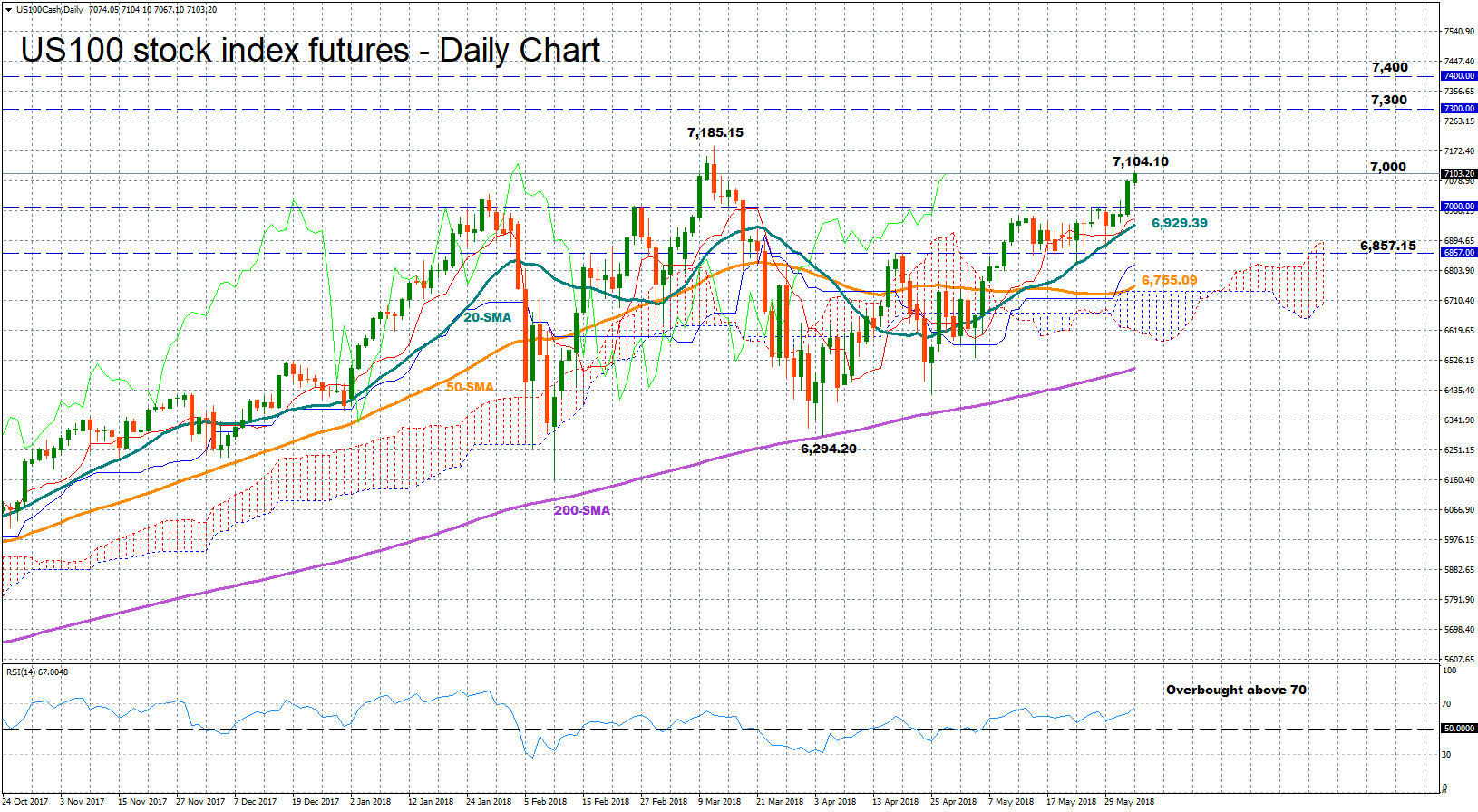Click the RSI 50.0000 level tag
The height and width of the screenshot is (812, 1478).
tap(1459, 729)
